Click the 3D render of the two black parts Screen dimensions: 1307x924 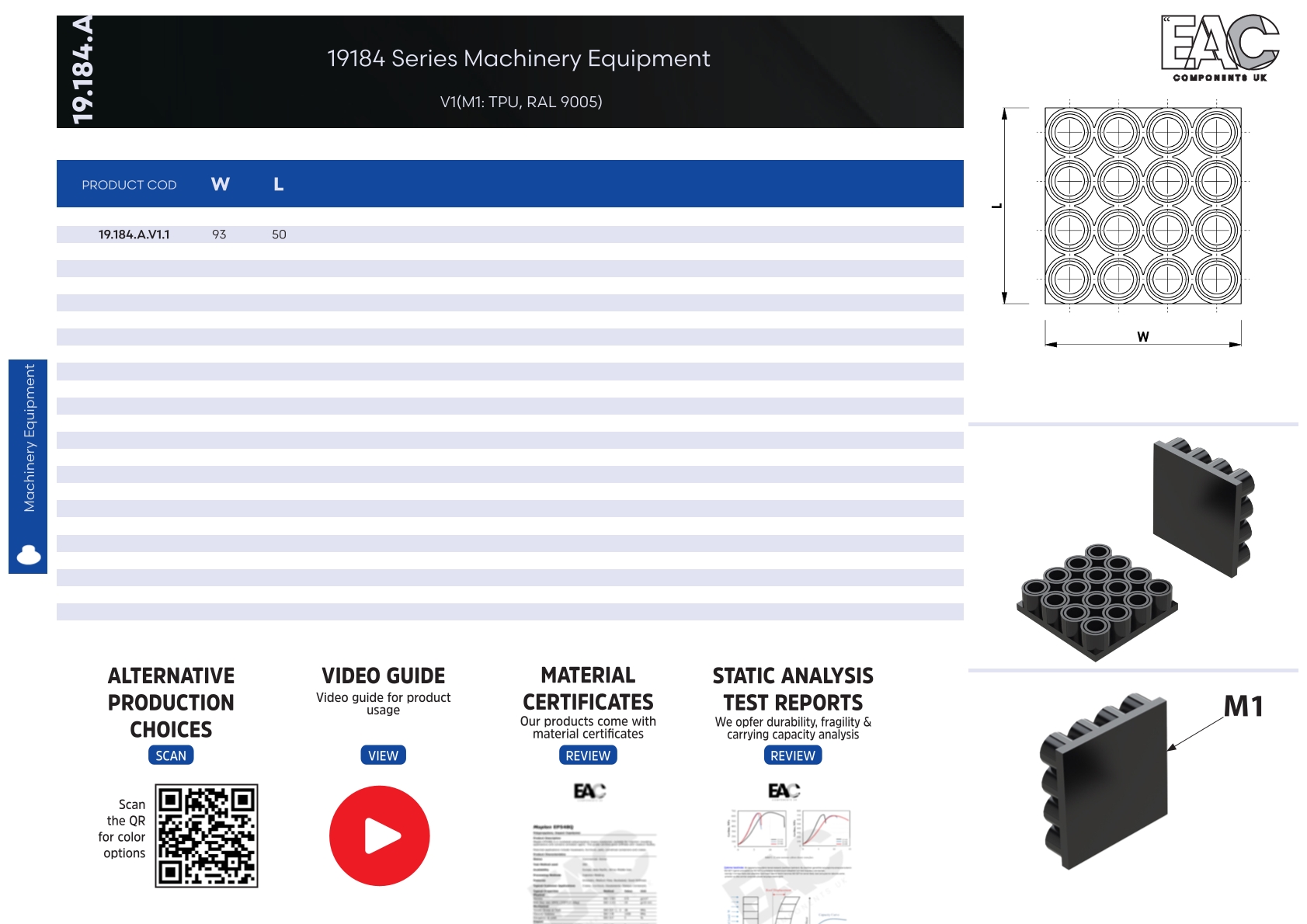1136,550
